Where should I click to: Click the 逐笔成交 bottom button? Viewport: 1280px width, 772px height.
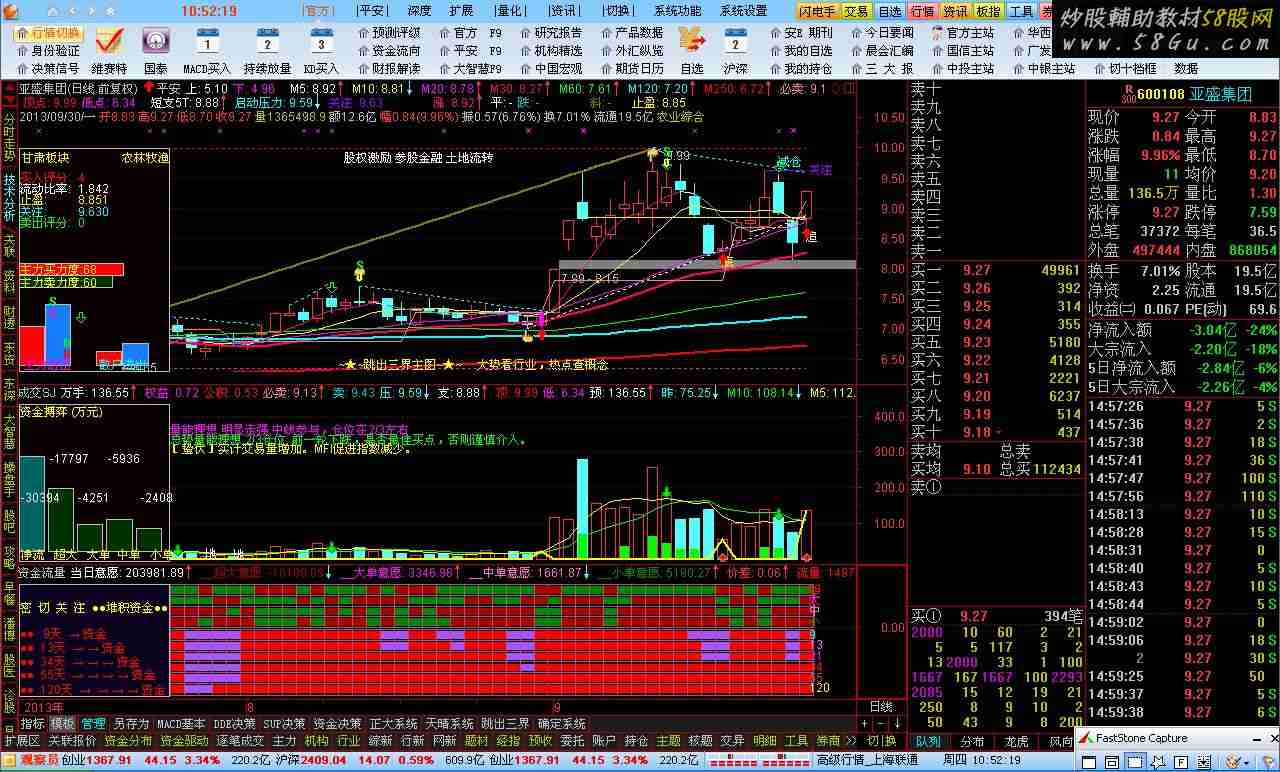[x=241, y=741]
